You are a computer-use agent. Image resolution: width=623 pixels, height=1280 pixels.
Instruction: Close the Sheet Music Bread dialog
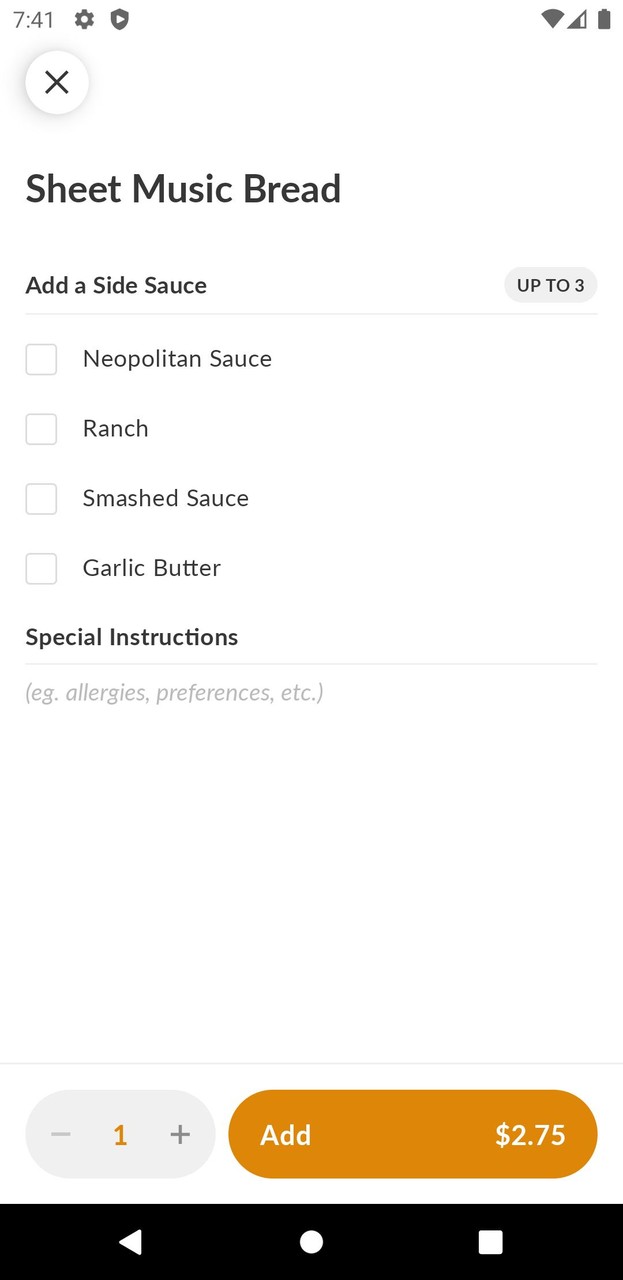point(57,82)
